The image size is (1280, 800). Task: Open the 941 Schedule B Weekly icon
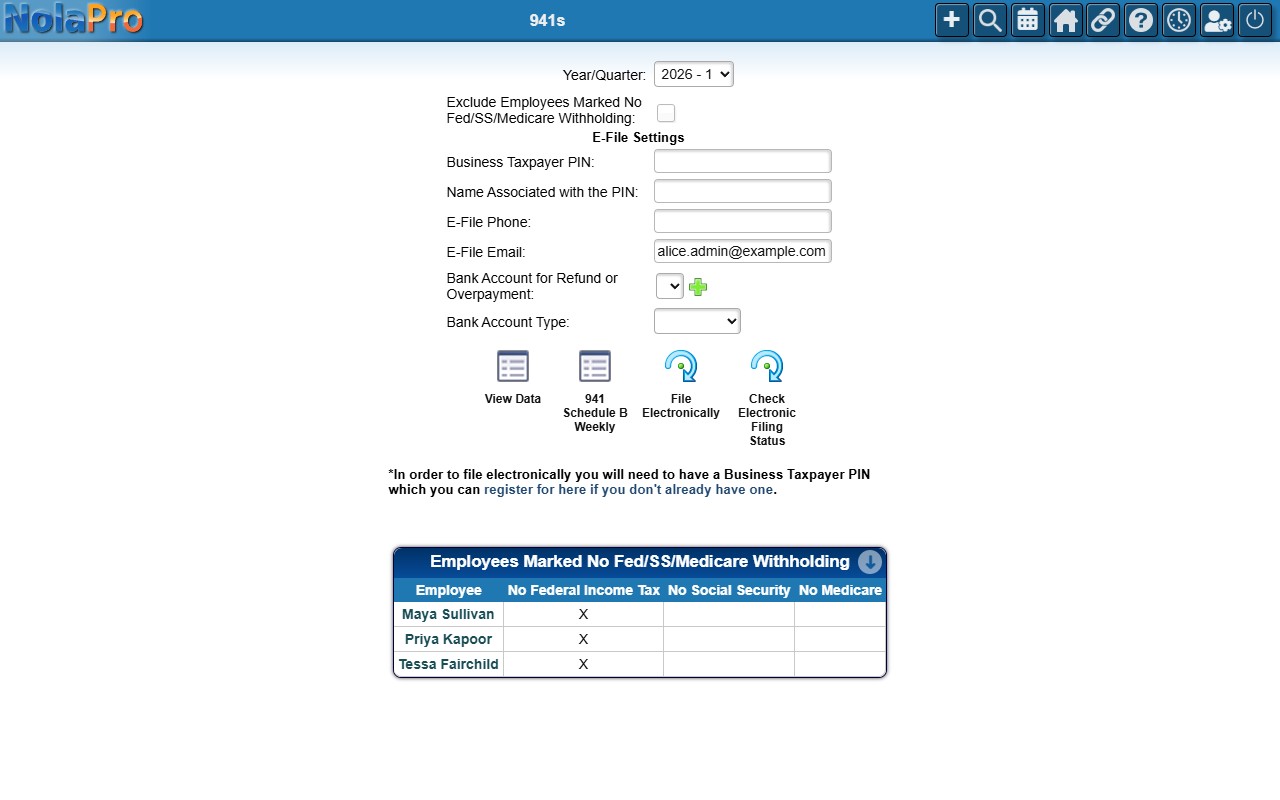tap(595, 366)
